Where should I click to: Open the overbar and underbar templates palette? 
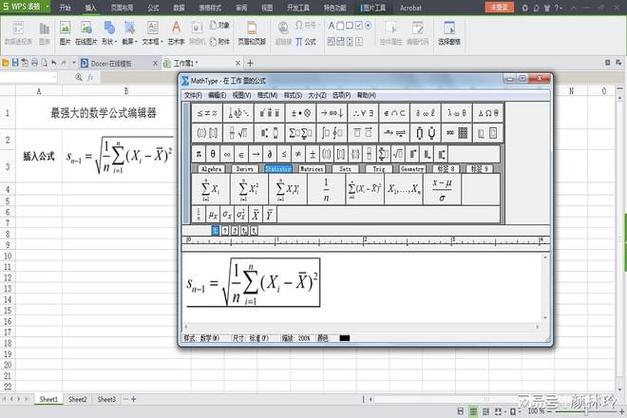[x=363, y=133]
